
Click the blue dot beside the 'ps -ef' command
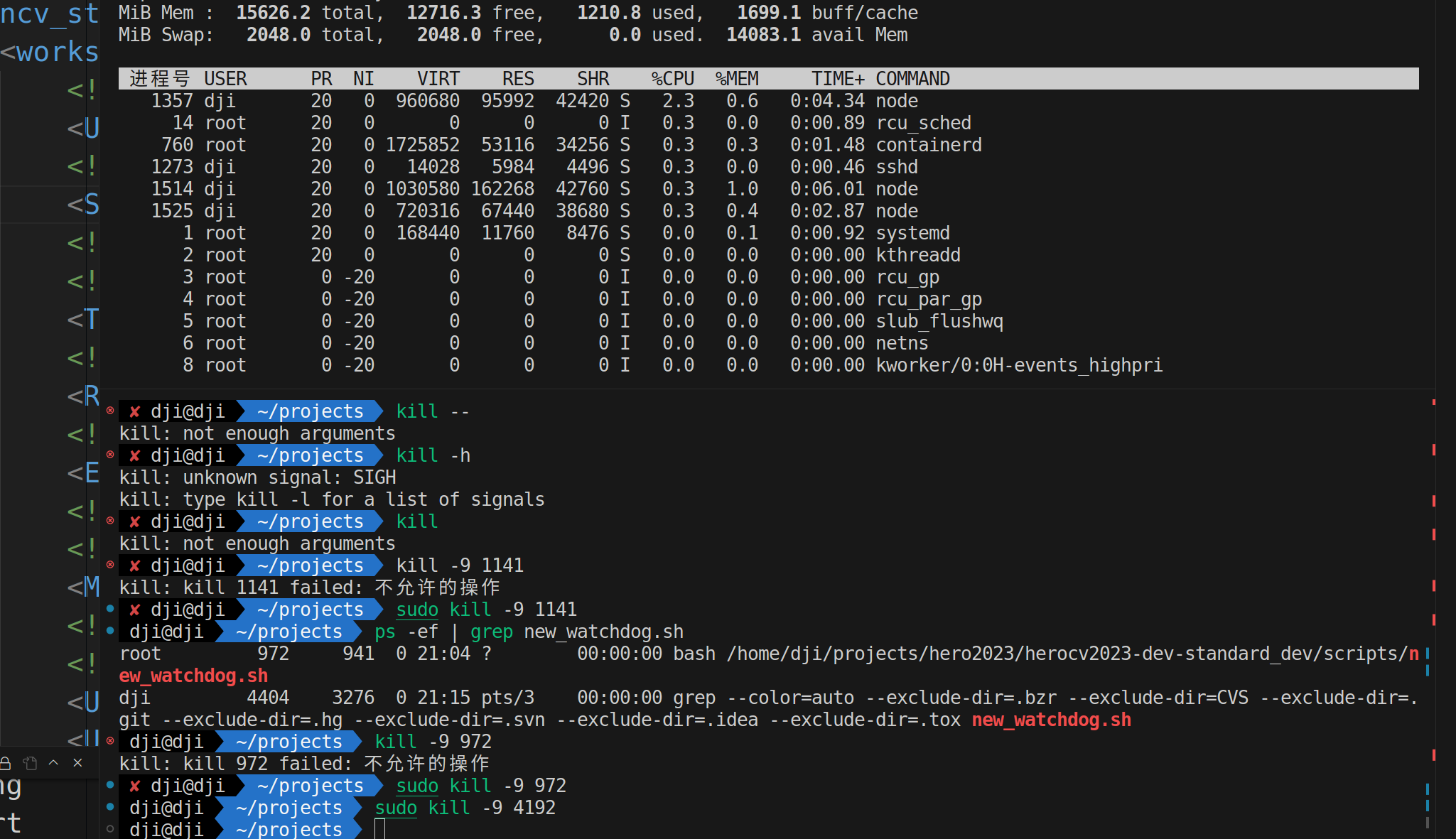click(x=110, y=630)
